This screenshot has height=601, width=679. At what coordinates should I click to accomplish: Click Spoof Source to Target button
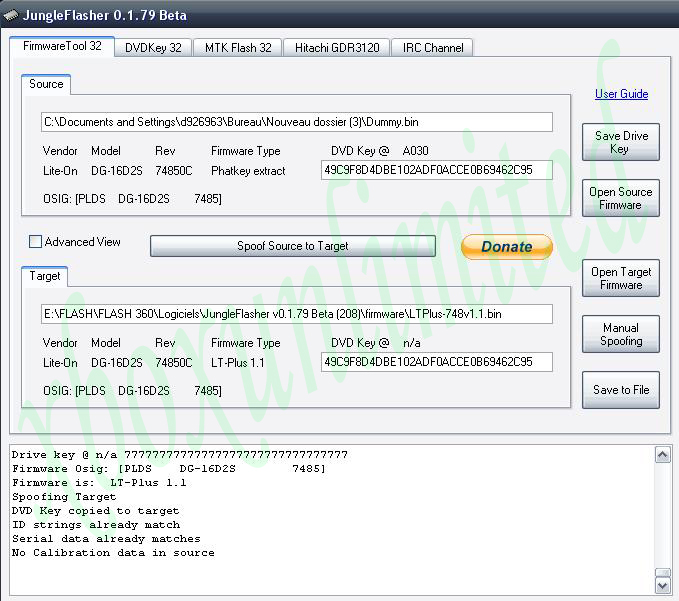click(x=293, y=246)
